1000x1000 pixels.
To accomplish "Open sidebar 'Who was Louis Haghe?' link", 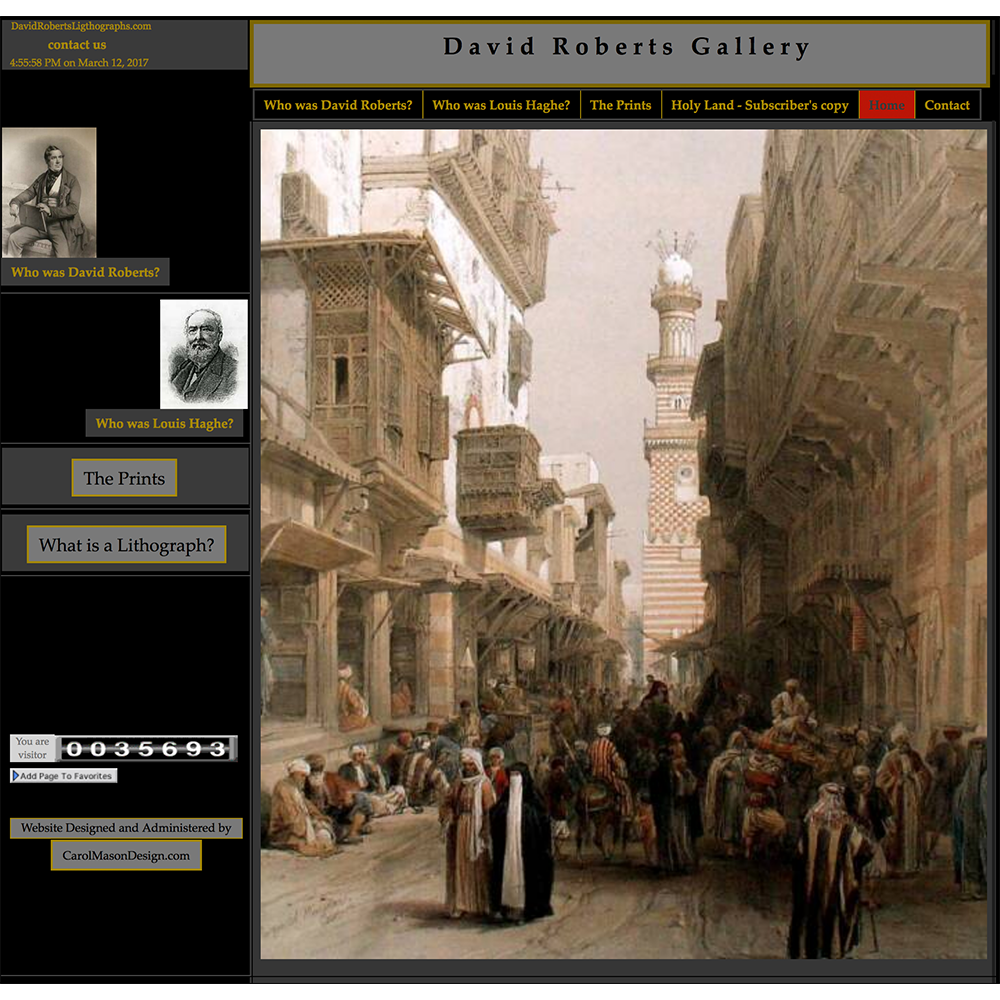I will pos(165,423).
